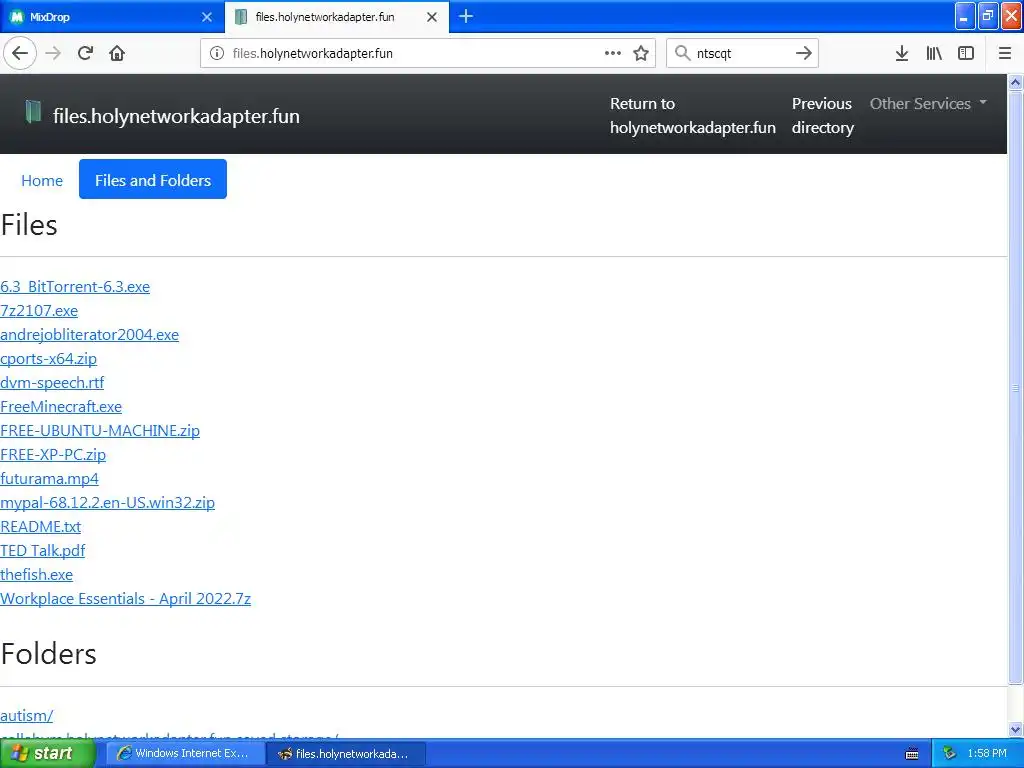The width and height of the screenshot is (1024, 768).
Task: Open the Home nav tab
Action: [x=42, y=180]
